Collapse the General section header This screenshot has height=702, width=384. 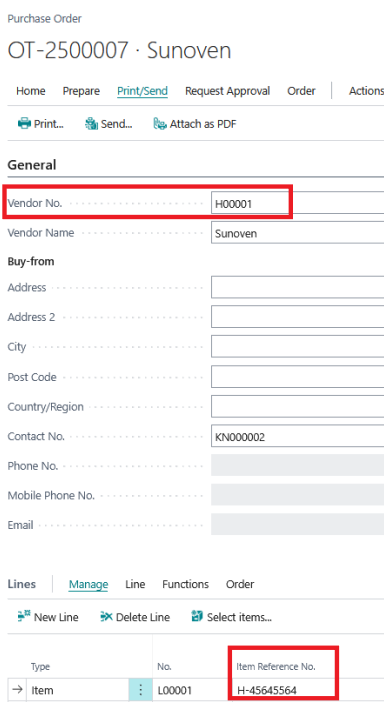[x=32, y=165]
